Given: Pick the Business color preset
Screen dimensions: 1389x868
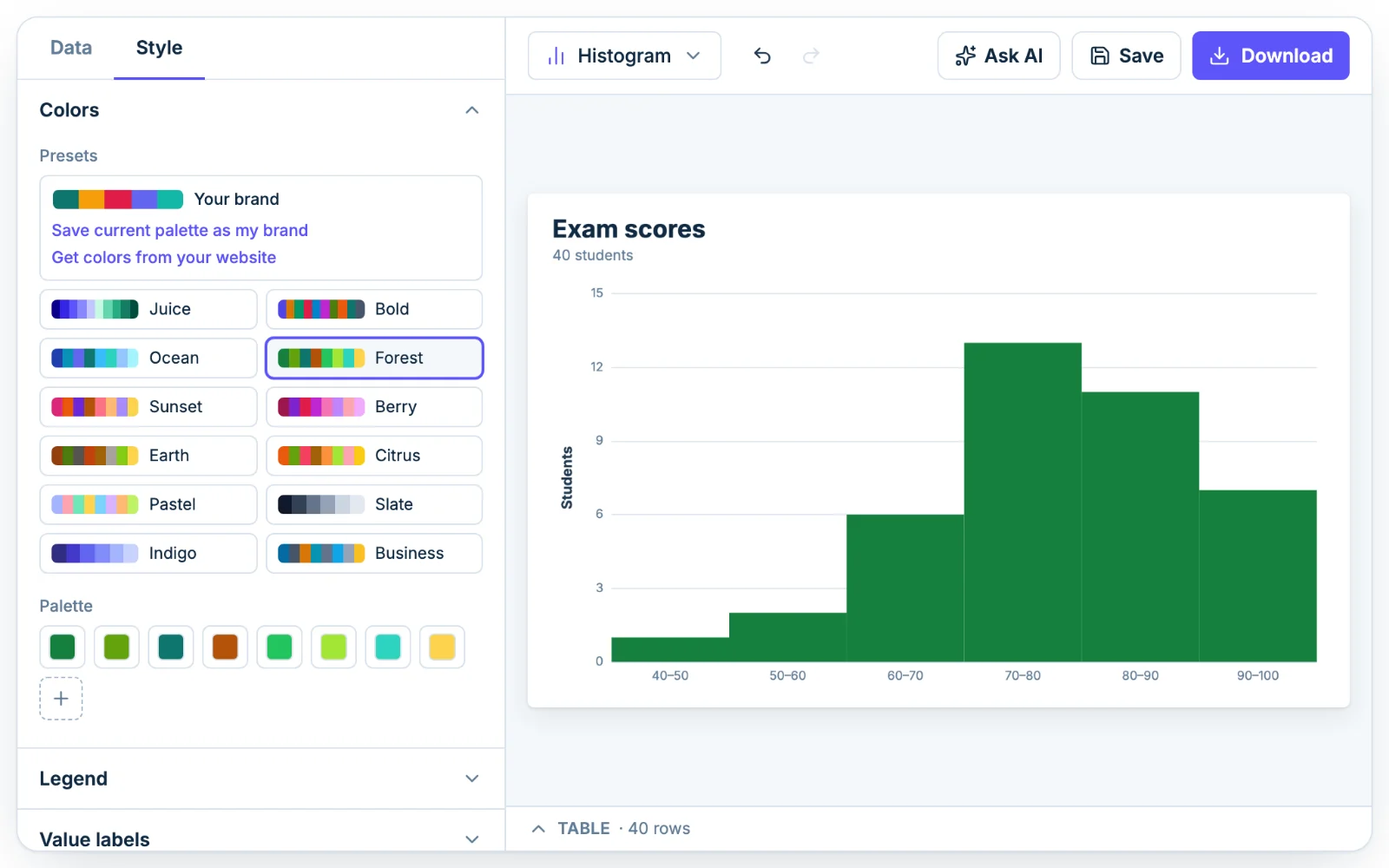Looking at the screenshot, I should coord(374,553).
